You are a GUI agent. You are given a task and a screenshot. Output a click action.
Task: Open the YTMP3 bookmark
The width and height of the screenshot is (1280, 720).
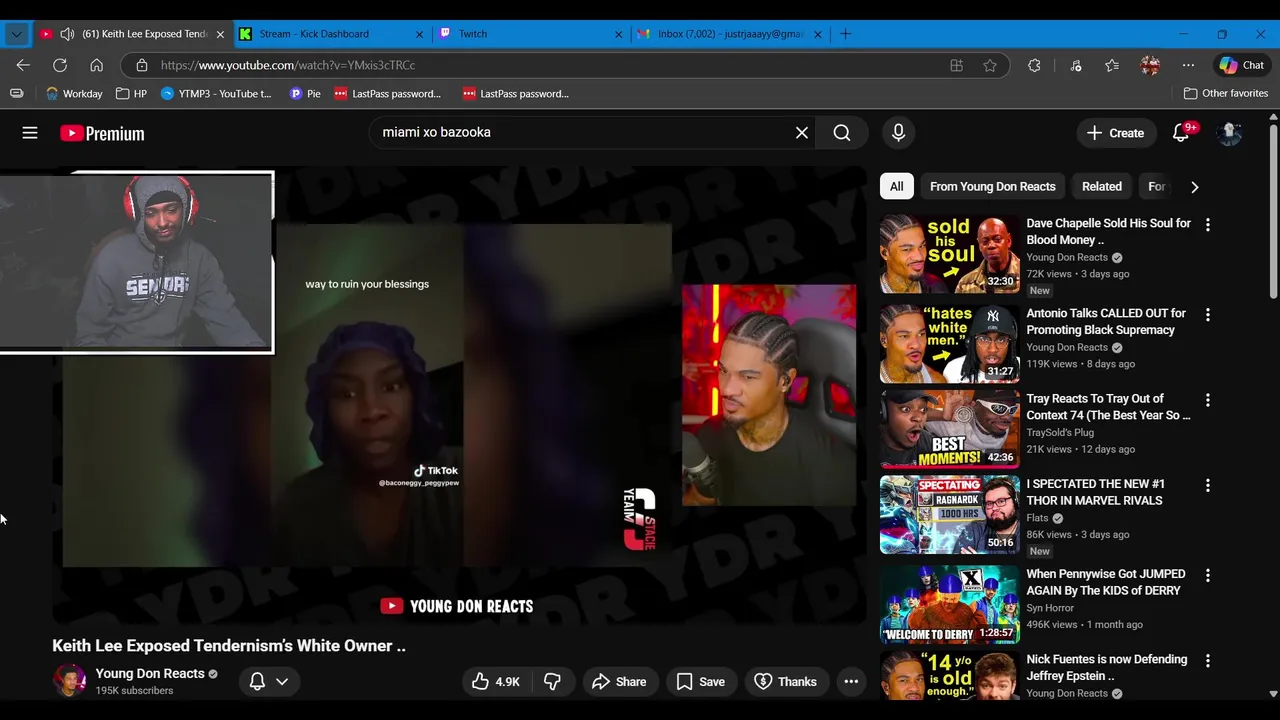click(x=216, y=94)
